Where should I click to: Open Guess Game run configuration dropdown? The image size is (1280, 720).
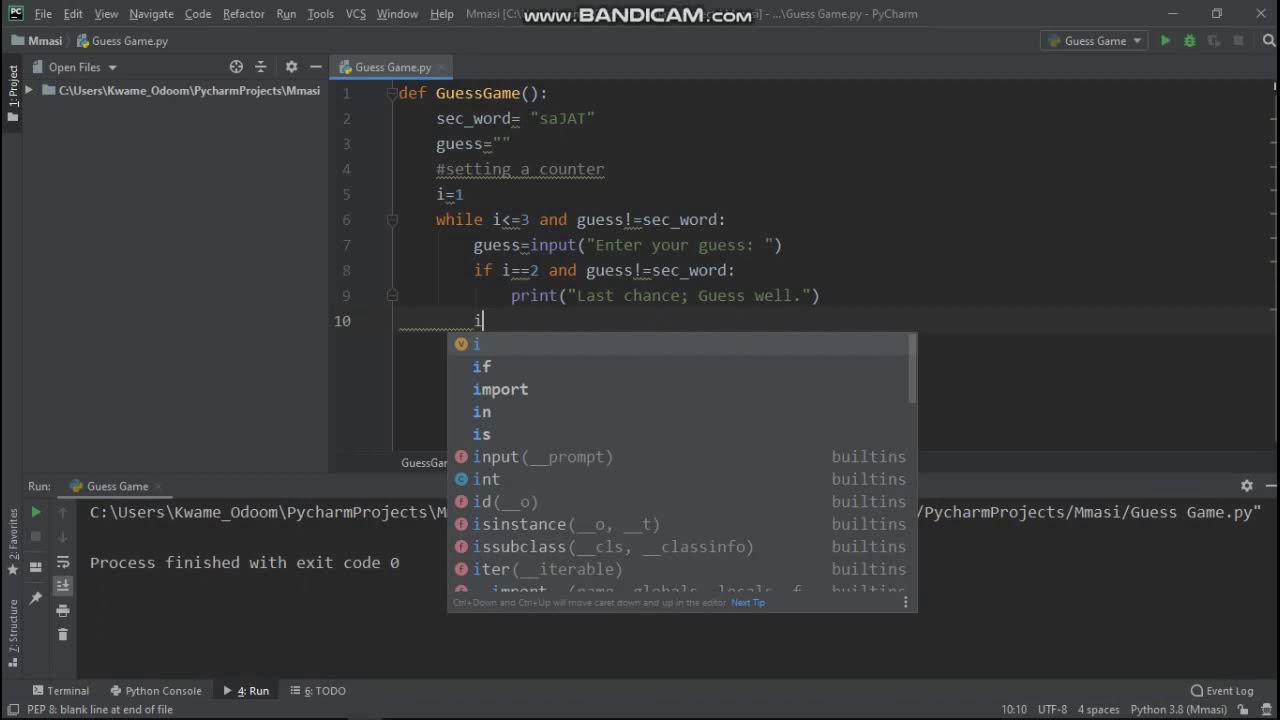1094,41
